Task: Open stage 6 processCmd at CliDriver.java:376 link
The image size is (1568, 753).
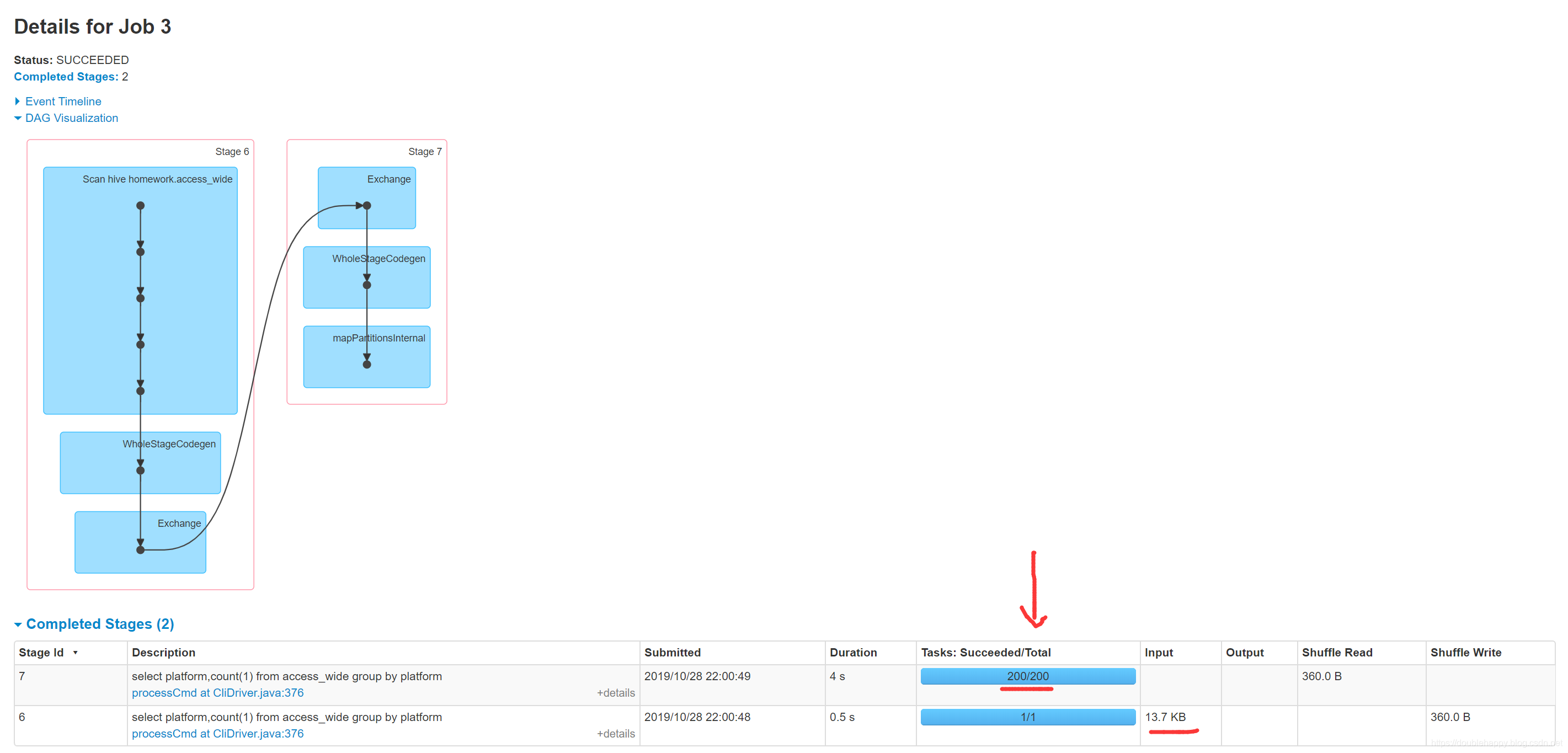Action: click(x=217, y=734)
